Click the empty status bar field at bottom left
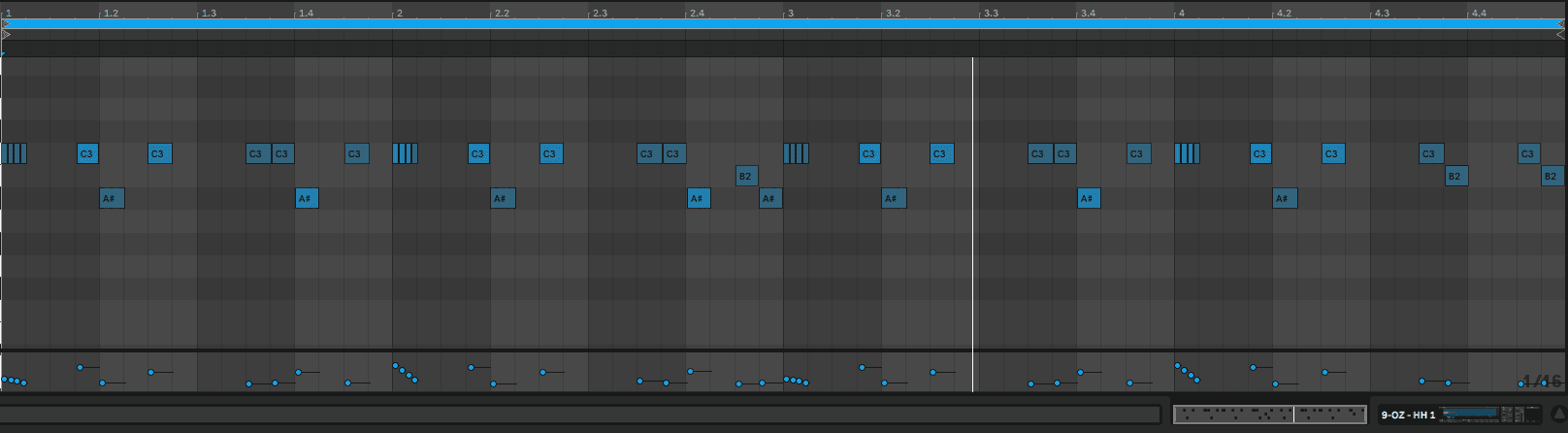Screen dimensions: 1568x433 580,415
